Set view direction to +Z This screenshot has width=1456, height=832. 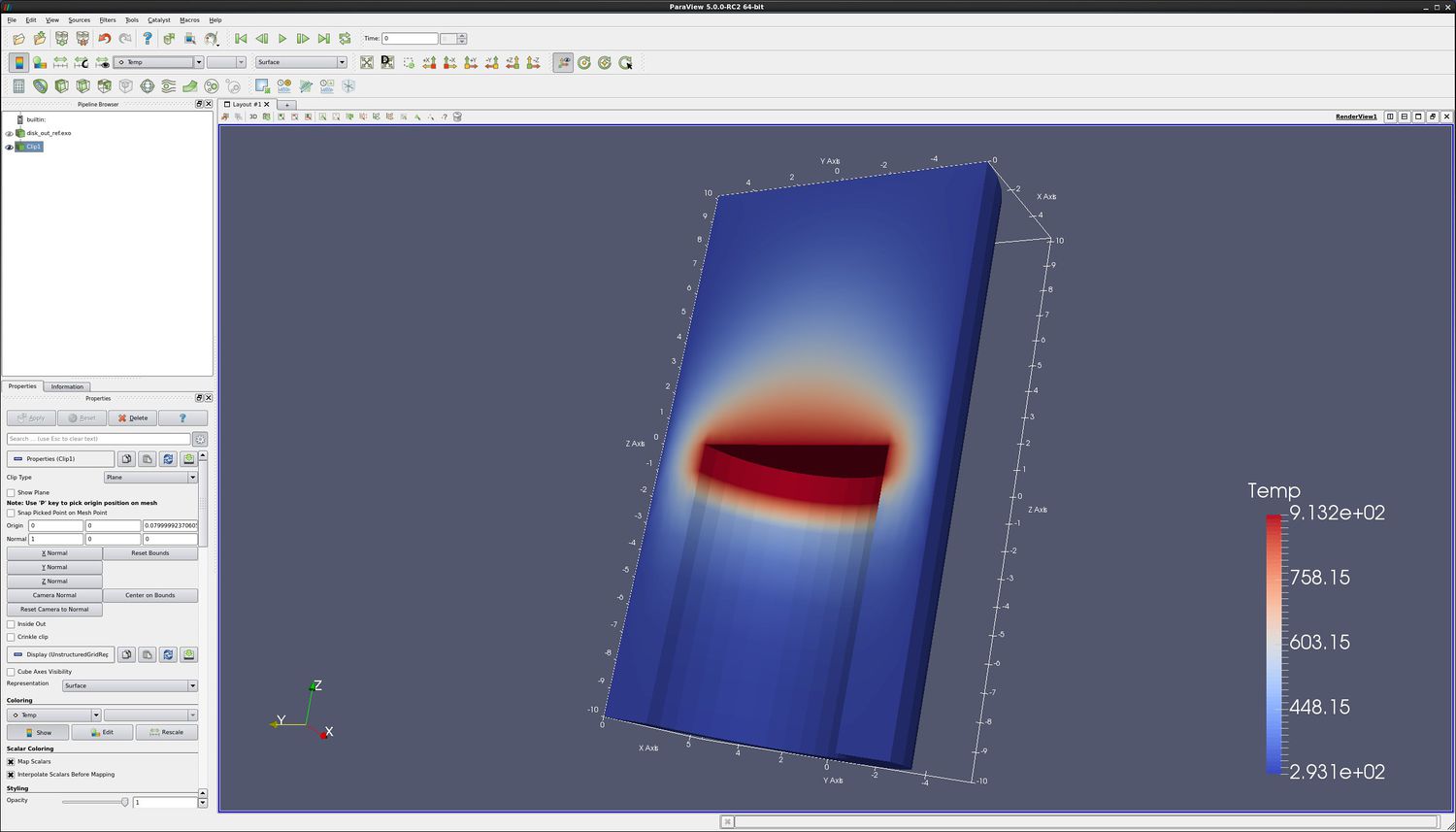pyautogui.click(x=513, y=62)
